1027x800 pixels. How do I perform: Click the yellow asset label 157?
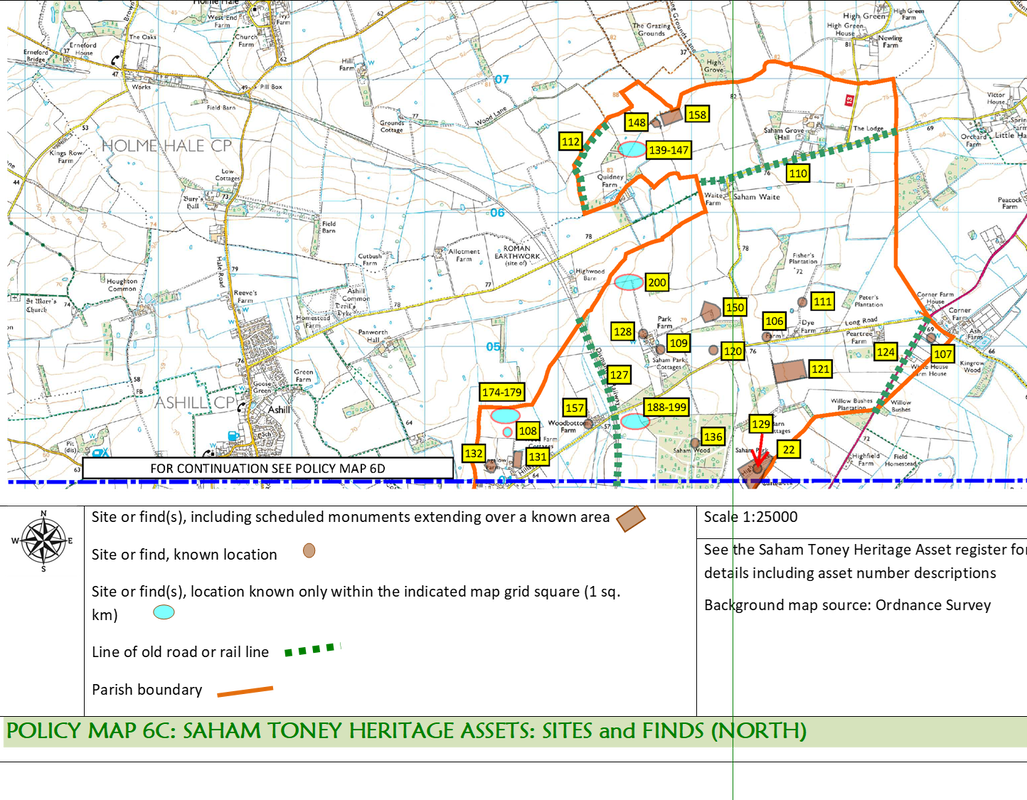tap(574, 408)
